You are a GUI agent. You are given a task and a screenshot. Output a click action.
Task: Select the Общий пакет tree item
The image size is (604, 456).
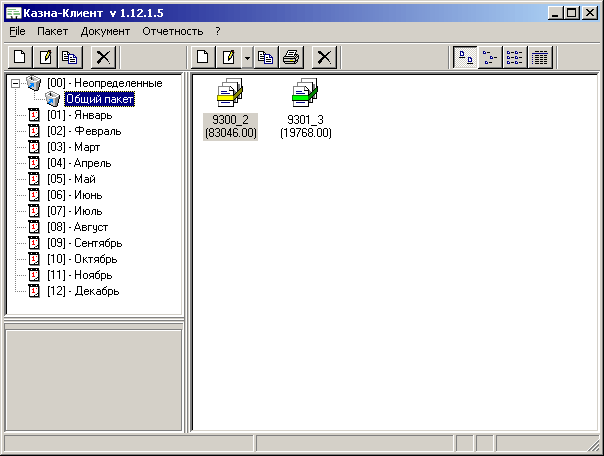pyautogui.click(x=99, y=99)
